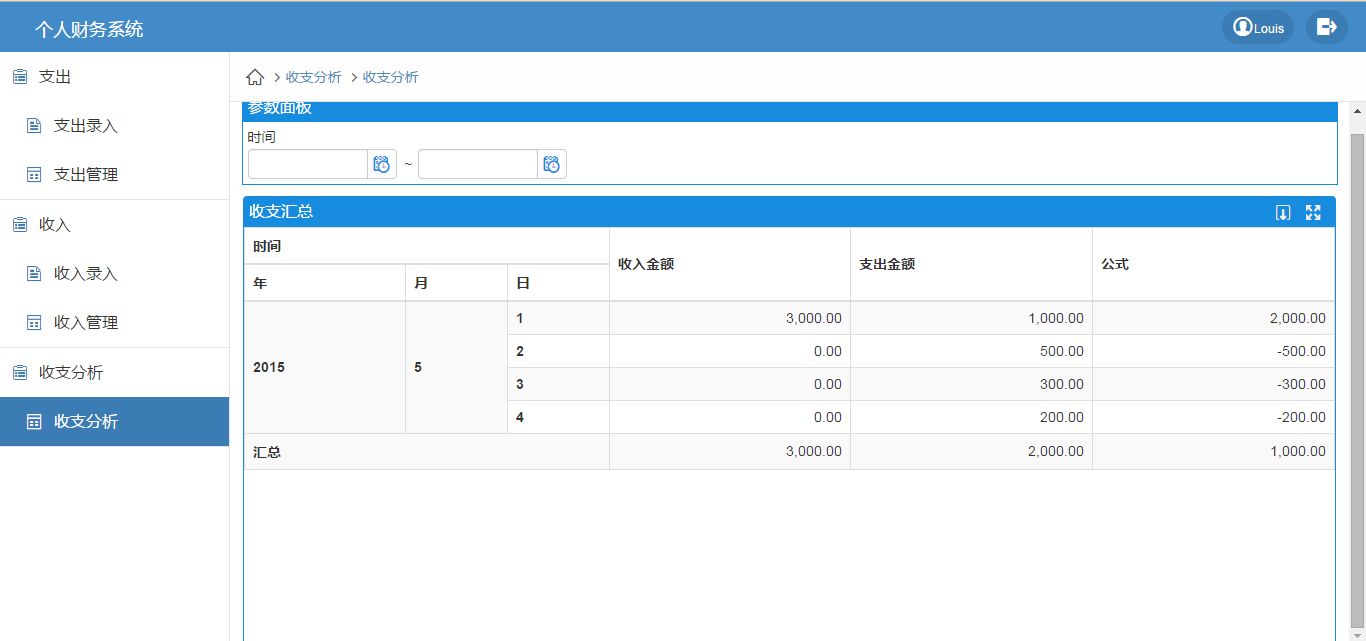Open 支出管理 in the sidebar
The image size is (1366, 641).
pos(86,175)
